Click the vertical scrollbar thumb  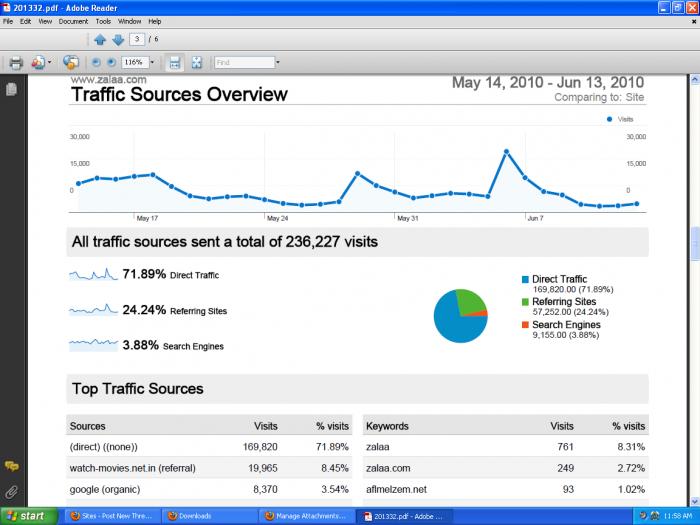pos(695,244)
